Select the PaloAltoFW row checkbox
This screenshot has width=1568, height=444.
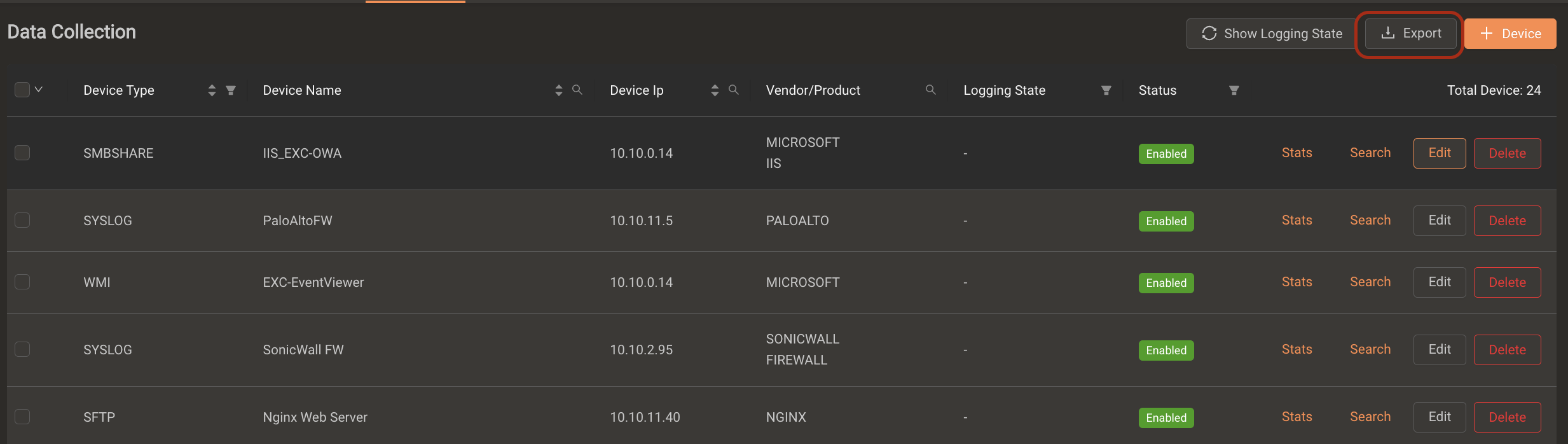tap(22, 220)
